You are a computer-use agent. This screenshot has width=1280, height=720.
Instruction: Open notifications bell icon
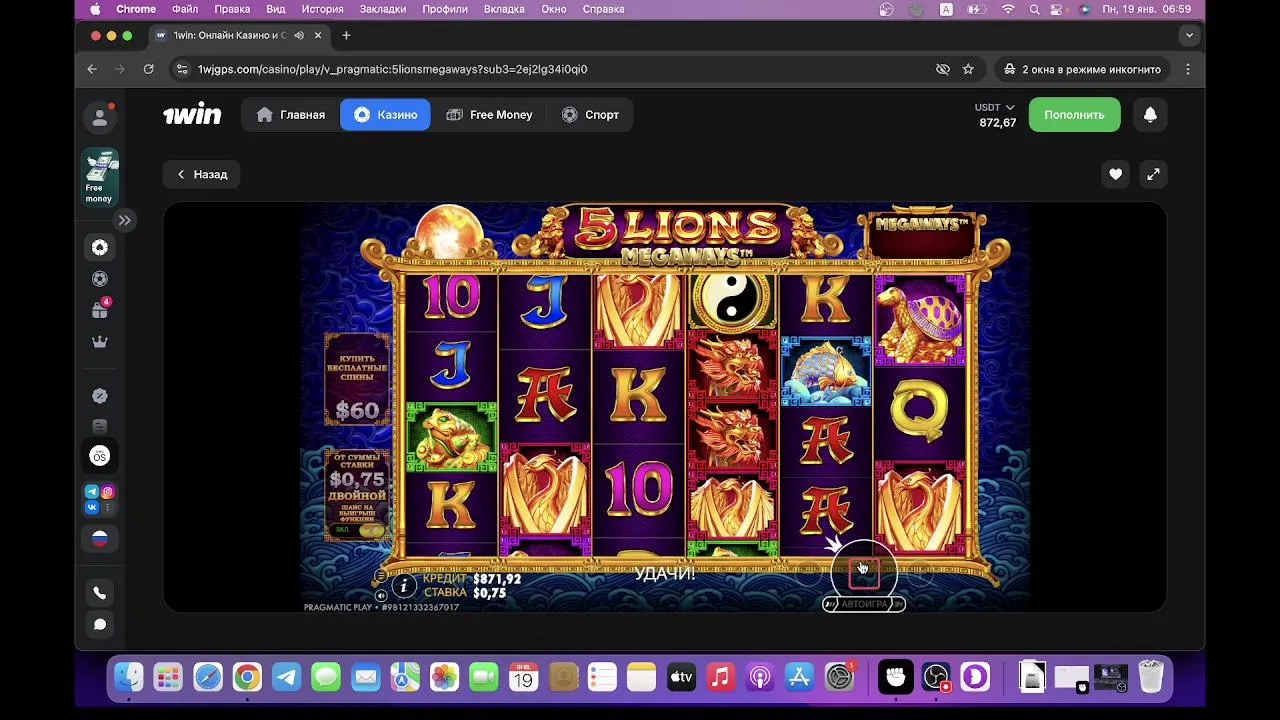coord(1150,115)
